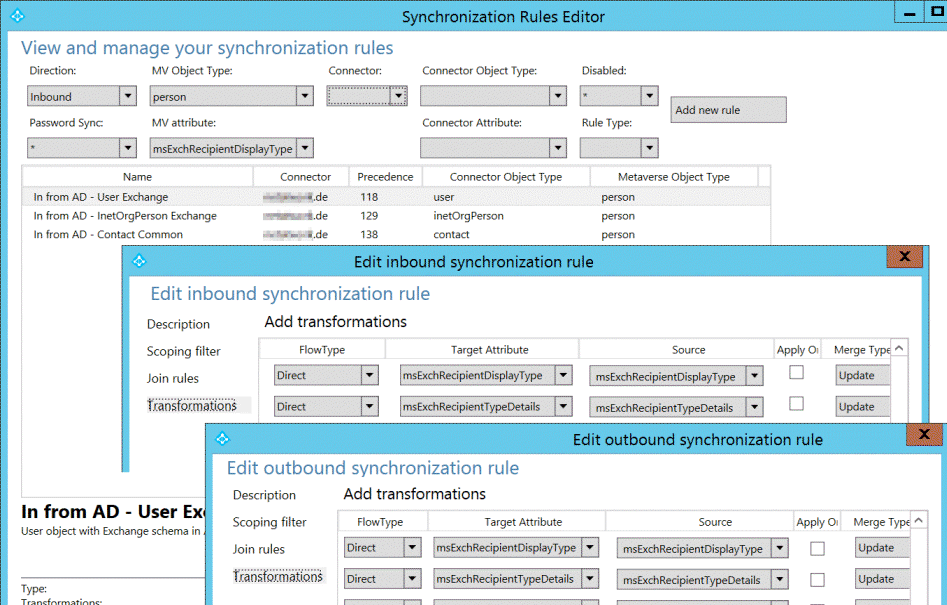Viewport: 947px width, 605px height.
Task: Open Scoping filter page in outbound rule editor
Action: point(269,522)
